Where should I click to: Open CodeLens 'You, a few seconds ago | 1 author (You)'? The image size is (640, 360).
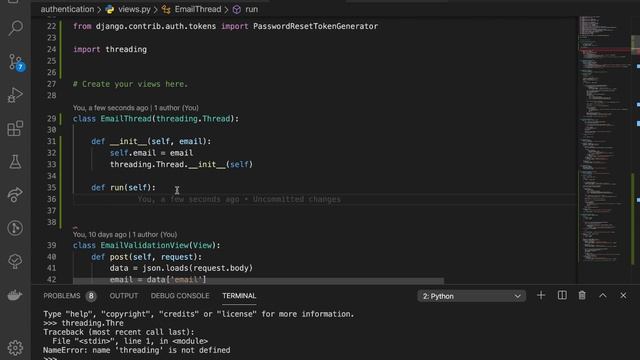tap(136, 108)
